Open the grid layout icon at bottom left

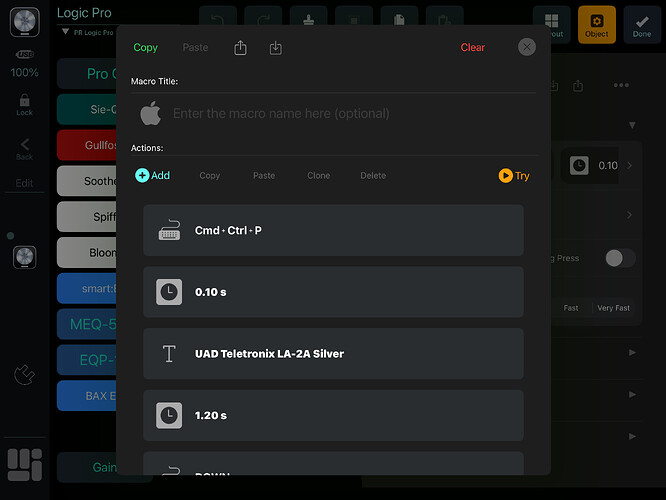(x=25, y=465)
